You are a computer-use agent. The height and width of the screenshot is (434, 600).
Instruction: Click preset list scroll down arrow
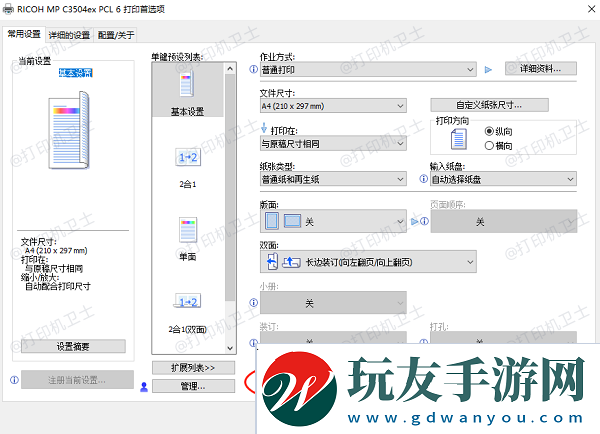click(x=230, y=348)
